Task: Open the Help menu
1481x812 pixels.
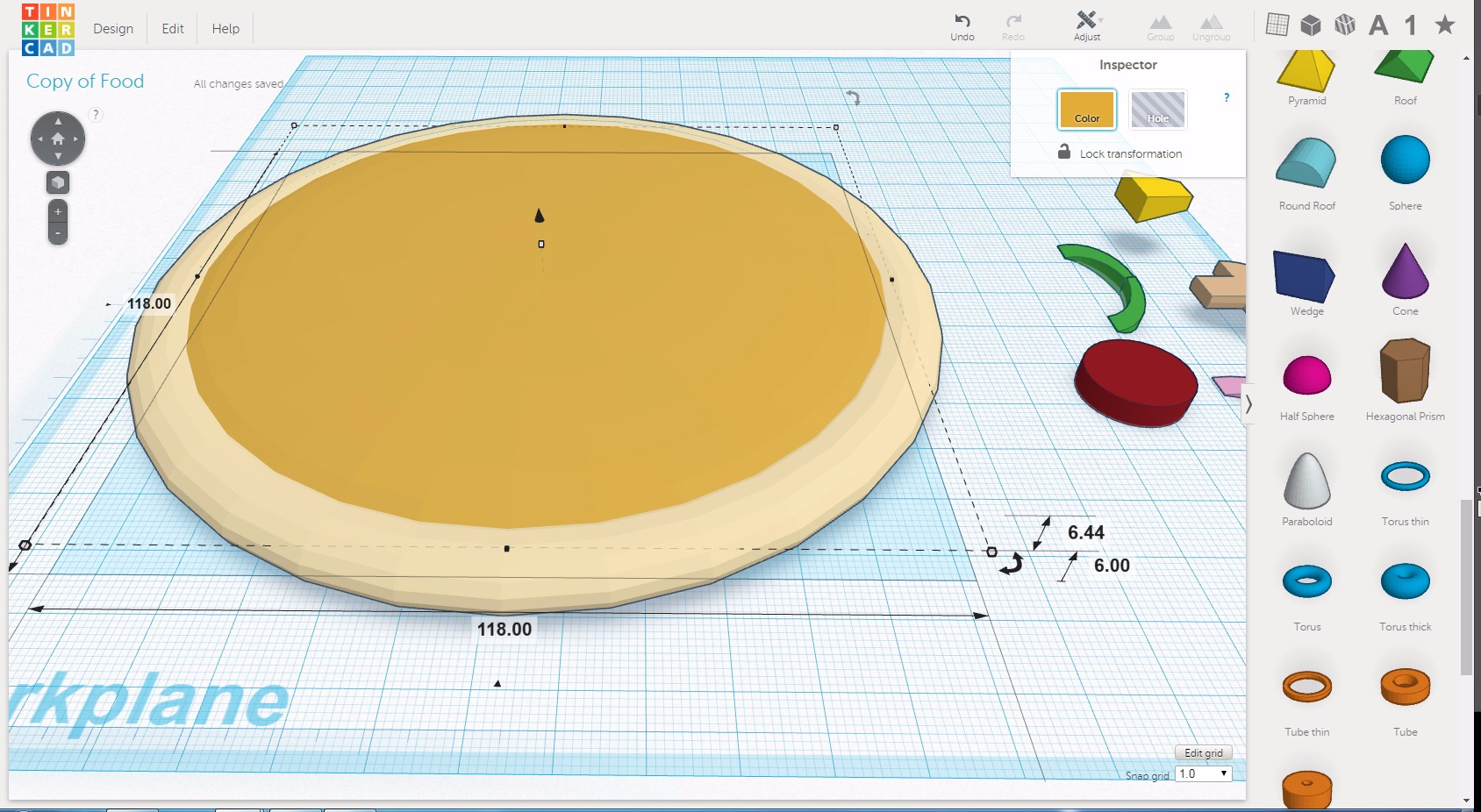Action: click(x=225, y=29)
